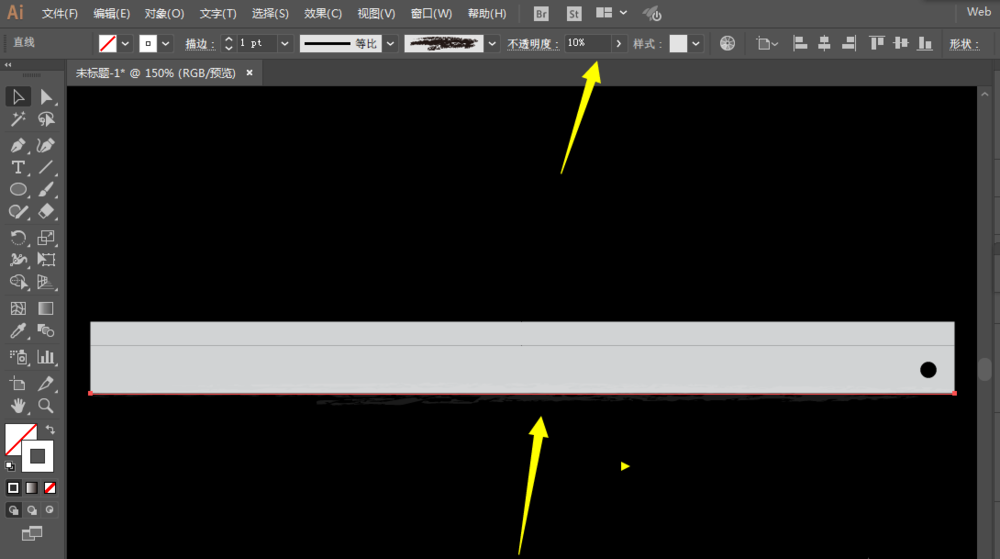Select the Artboard tool
This screenshot has width=1000, height=559.
(18, 384)
